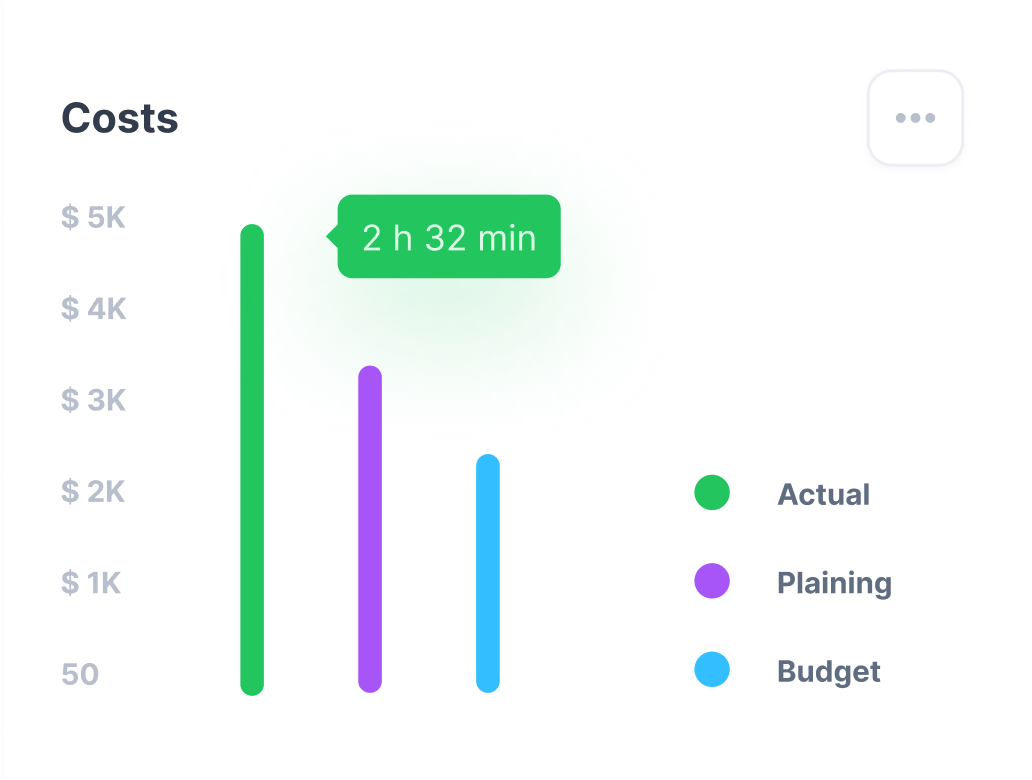The image size is (1032, 780).
Task: Toggle visibility of the Budget series
Action: [711, 671]
